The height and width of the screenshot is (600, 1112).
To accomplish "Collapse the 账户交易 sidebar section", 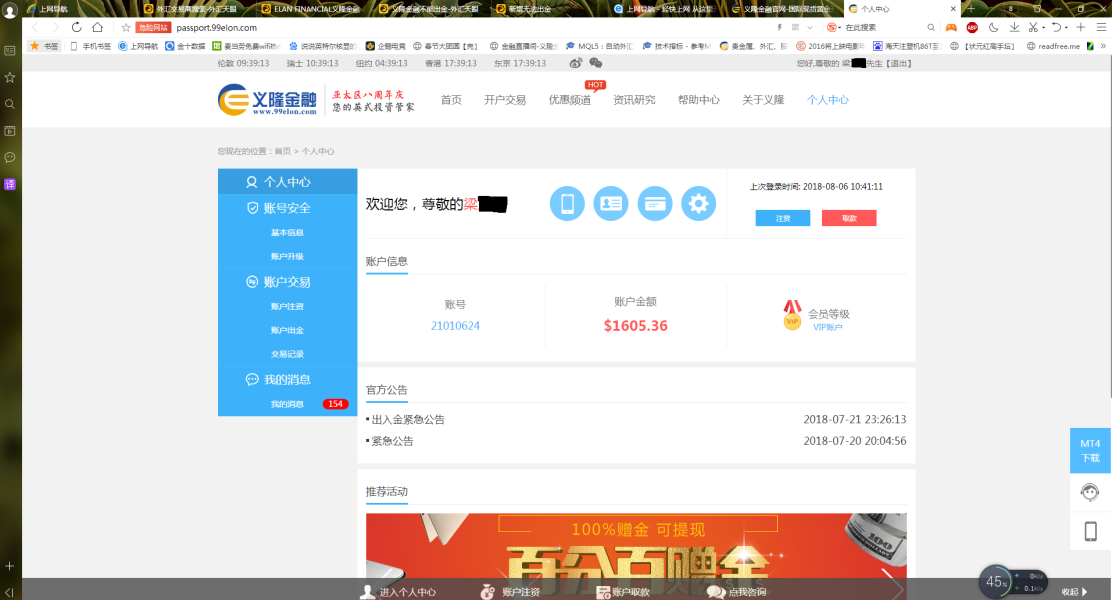I will click(287, 282).
